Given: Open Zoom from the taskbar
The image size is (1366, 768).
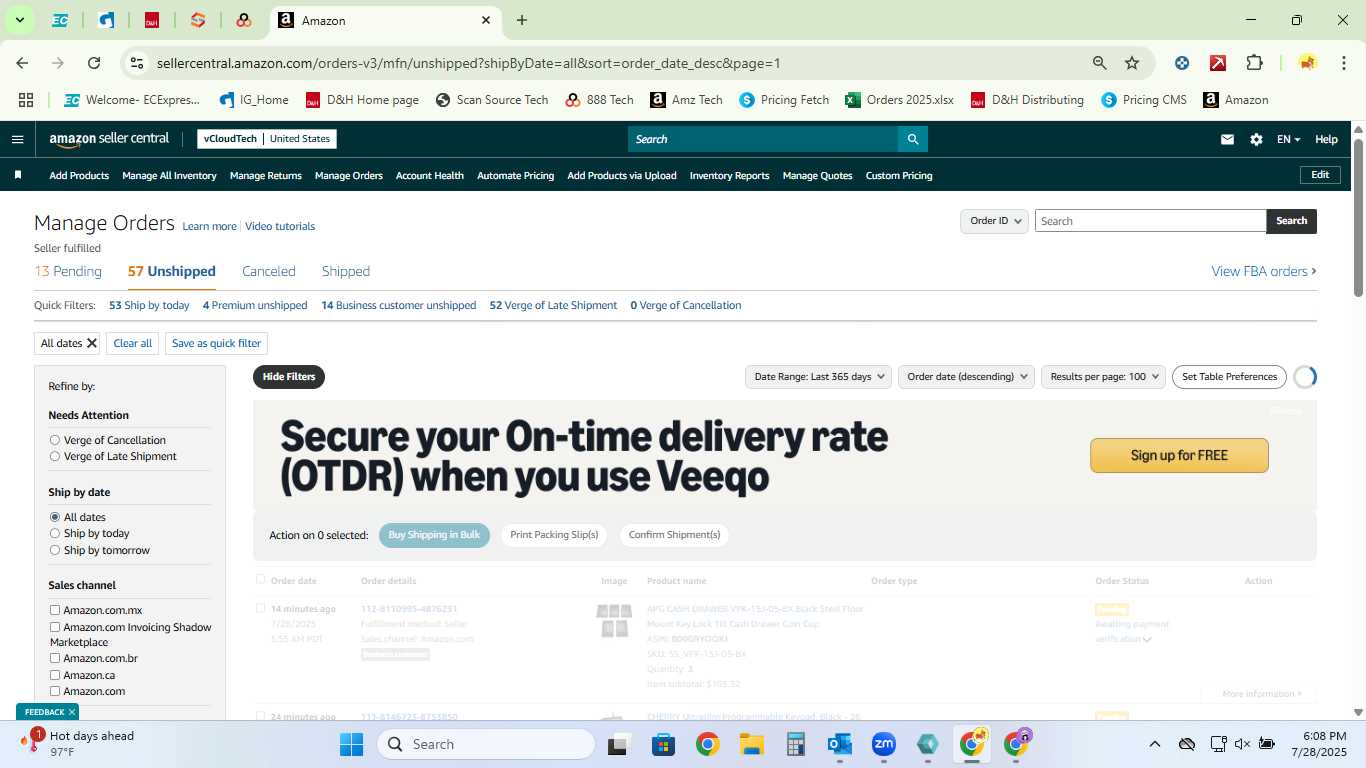Looking at the screenshot, I should [884, 744].
